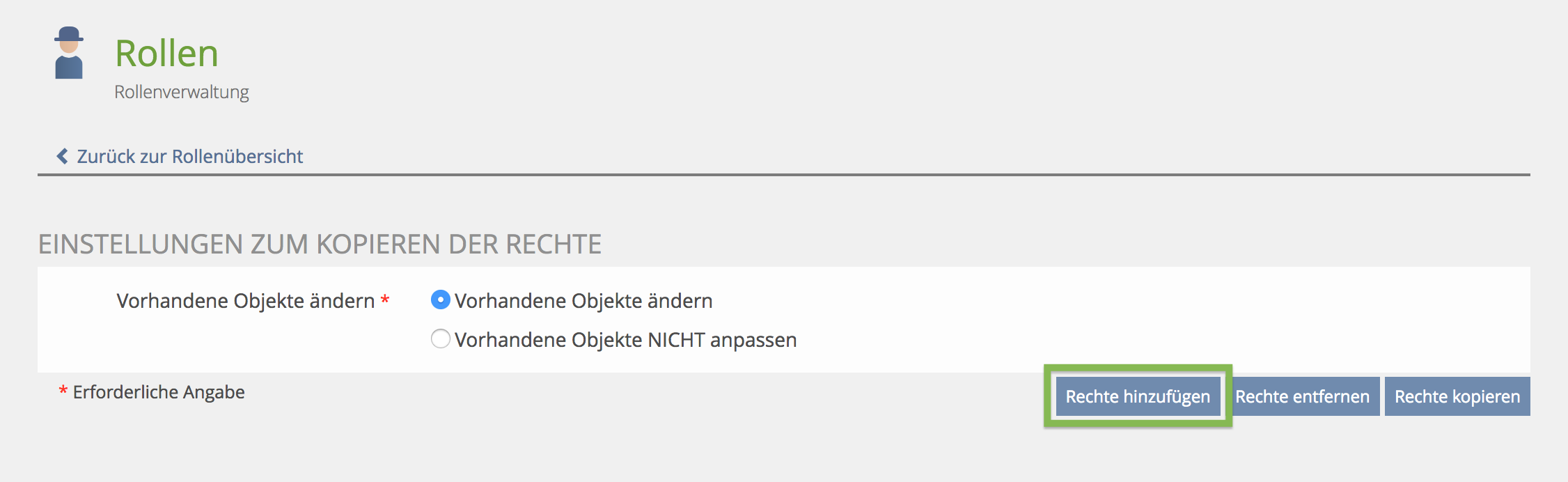Click the 'Vorhandene Objekte NICHT anpassen' option text

(625, 340)
